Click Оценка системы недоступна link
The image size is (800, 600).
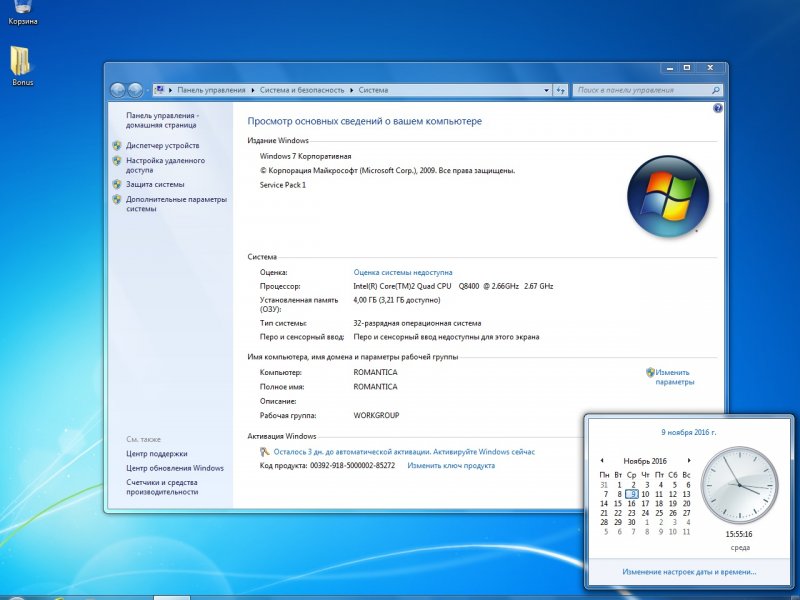[x=403, y=272]
